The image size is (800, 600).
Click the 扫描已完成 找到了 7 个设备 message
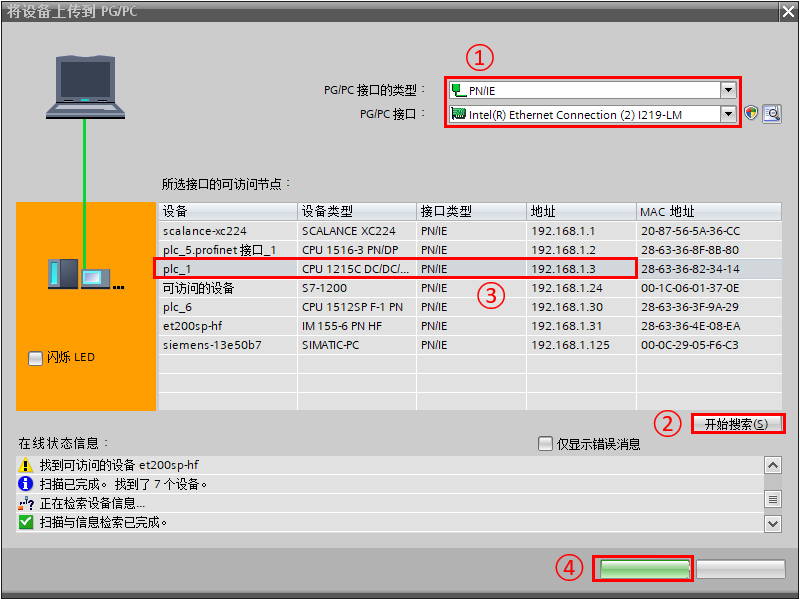[x=123, y=484]
